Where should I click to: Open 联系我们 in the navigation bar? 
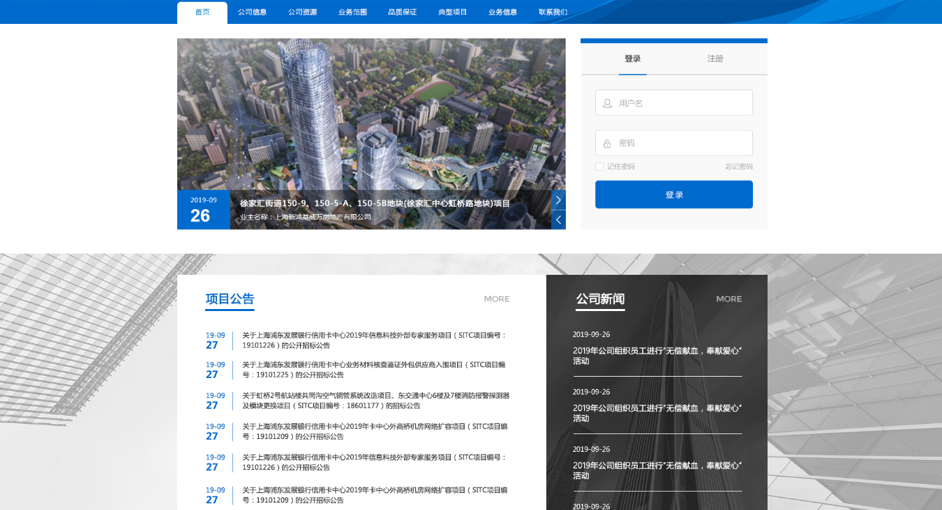click(x=553, y=12)
